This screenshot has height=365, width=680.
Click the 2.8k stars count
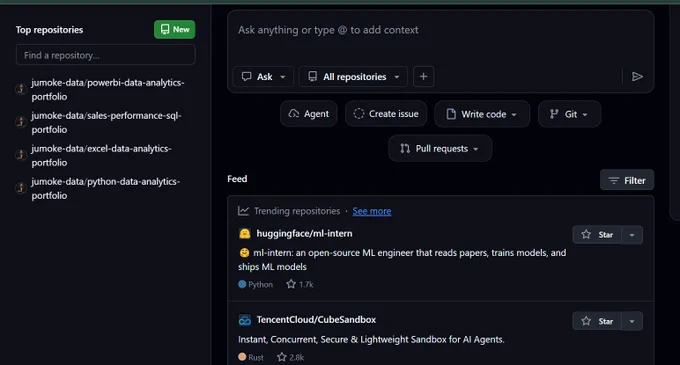(291, 357)
